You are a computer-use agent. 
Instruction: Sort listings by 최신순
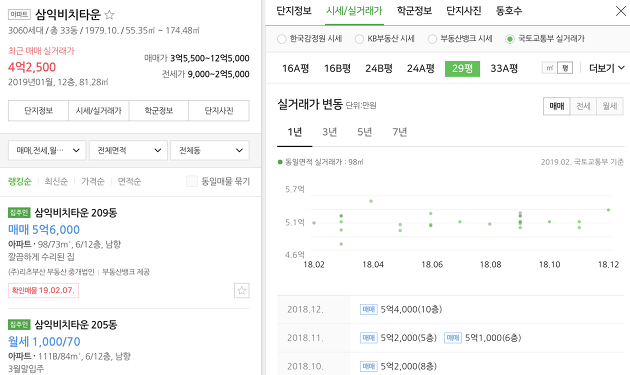pyautogui.click(x=56, y=181)
